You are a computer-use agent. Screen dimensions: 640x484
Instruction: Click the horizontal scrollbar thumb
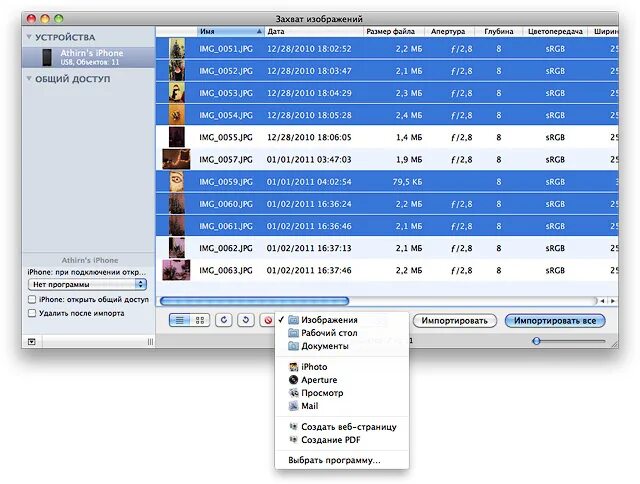254,301
